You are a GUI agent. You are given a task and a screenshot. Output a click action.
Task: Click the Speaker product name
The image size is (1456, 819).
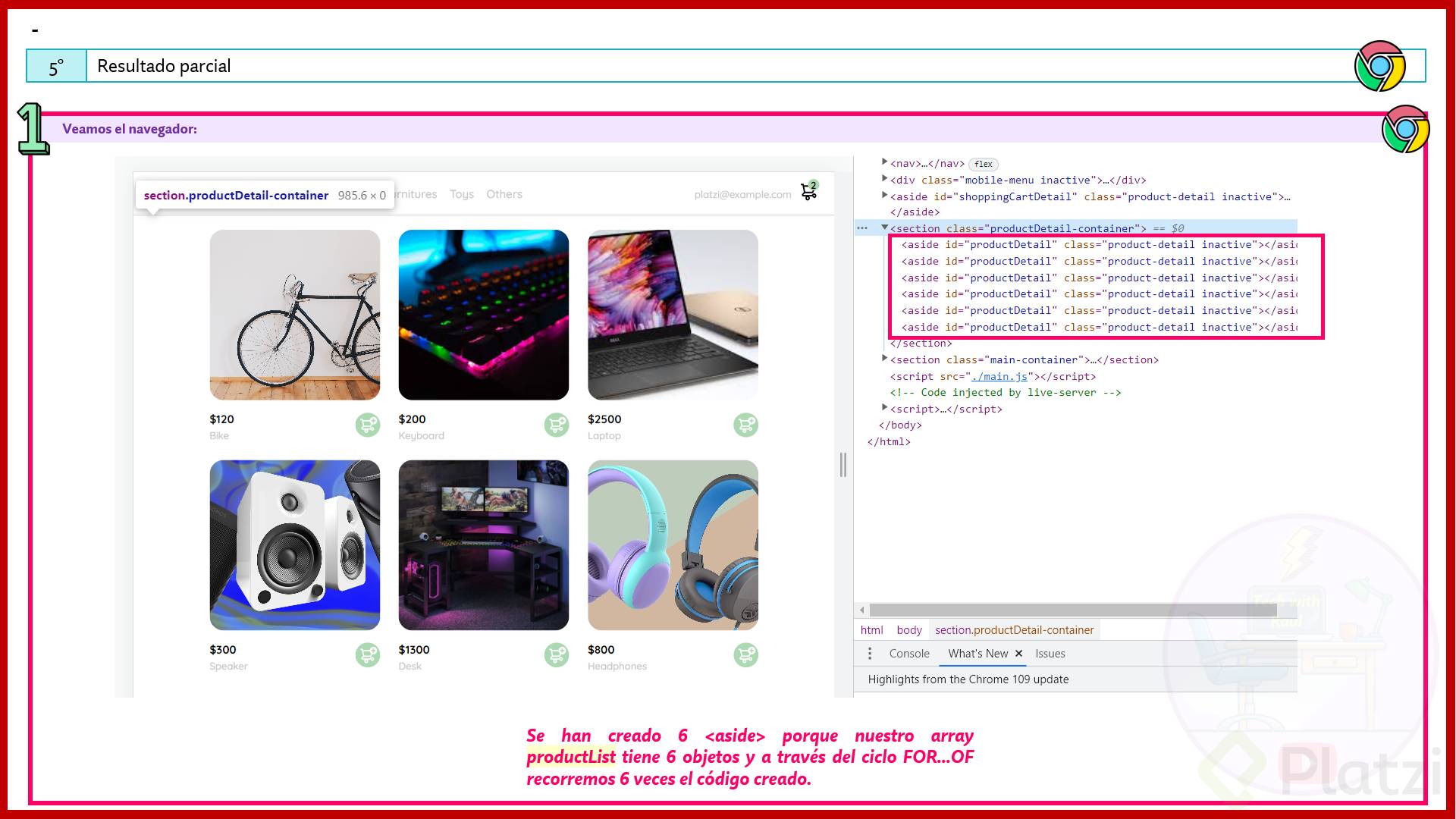tap(229, 667)
